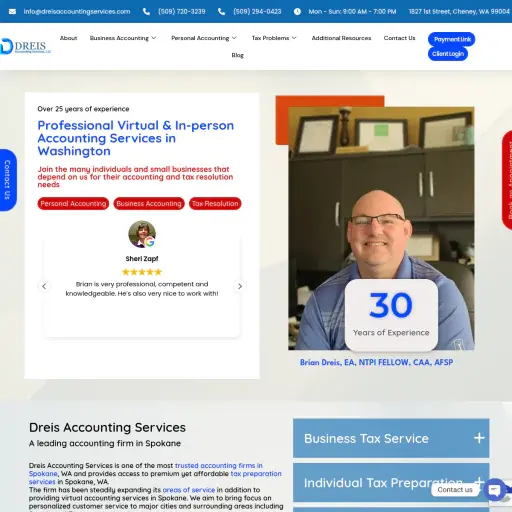Screen dimensions: 512x512
Task: Click the Professional Virtual & In-person heading
Action: [x=136, y=138]
